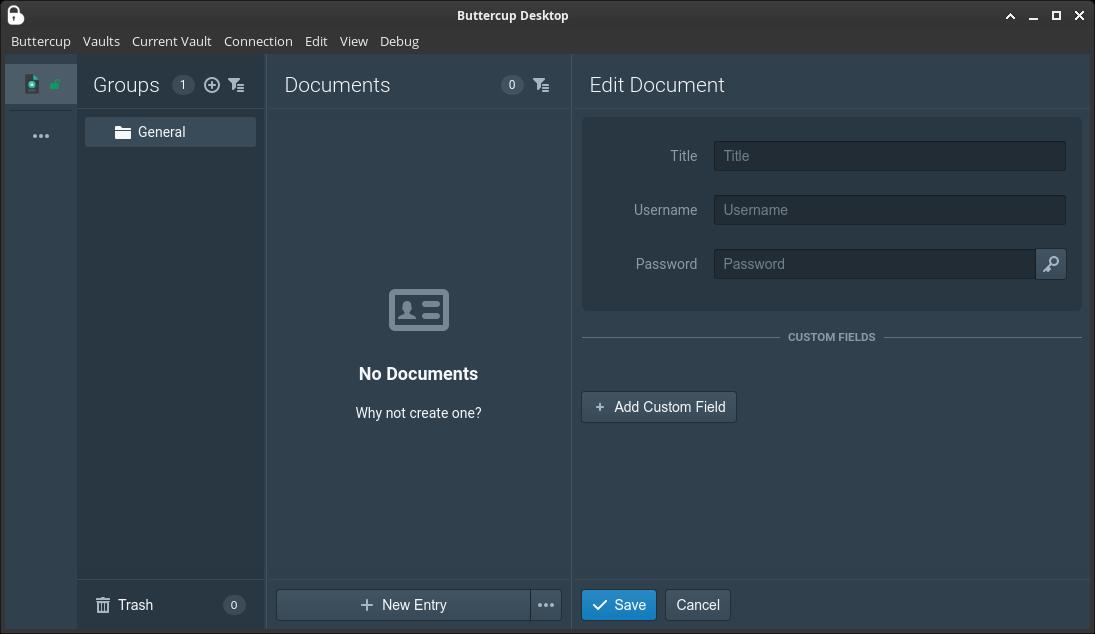Open the New Entry more options dropdown

546,605
